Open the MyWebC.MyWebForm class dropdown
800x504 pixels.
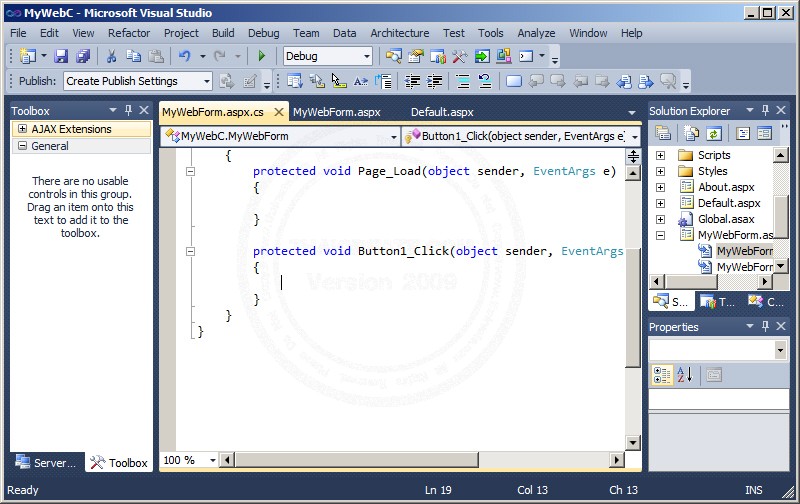(394, 137)
